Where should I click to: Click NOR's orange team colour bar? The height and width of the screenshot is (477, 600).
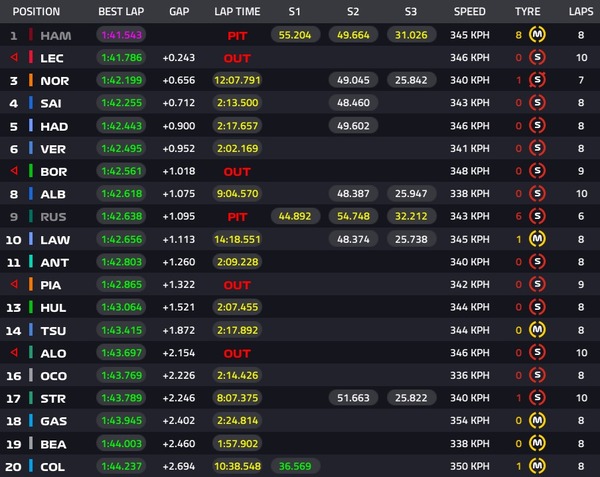[31, 80]
